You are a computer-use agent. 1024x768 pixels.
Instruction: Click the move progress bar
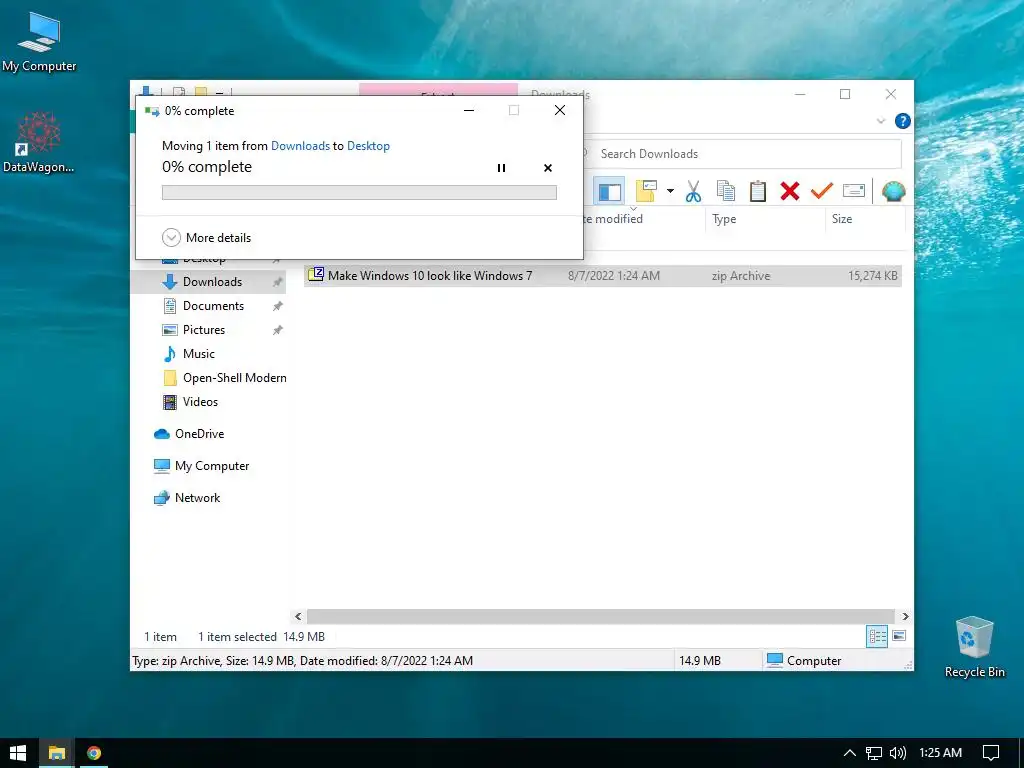359,192
